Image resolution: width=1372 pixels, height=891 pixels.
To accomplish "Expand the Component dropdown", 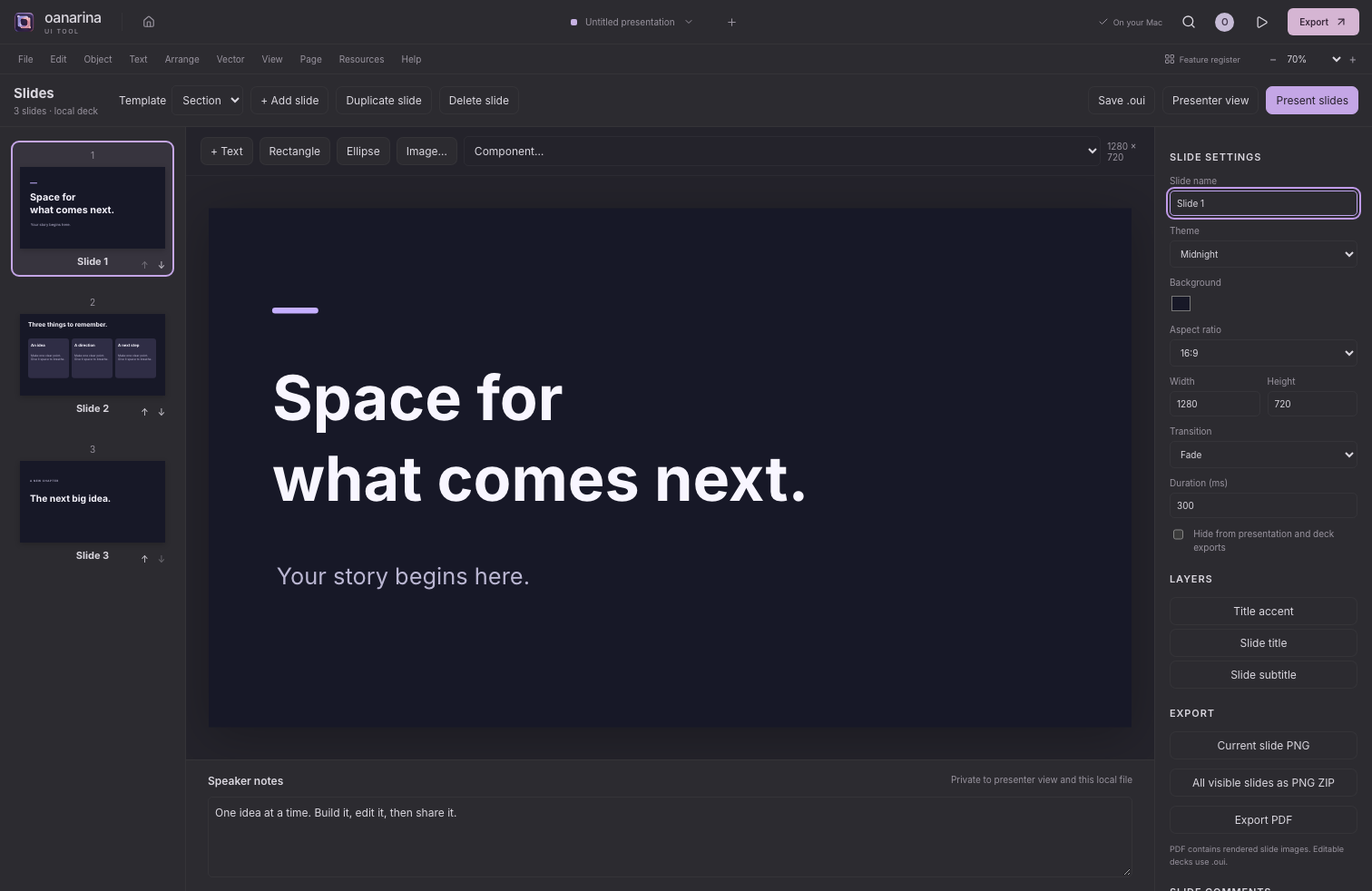I will [781, 152].
